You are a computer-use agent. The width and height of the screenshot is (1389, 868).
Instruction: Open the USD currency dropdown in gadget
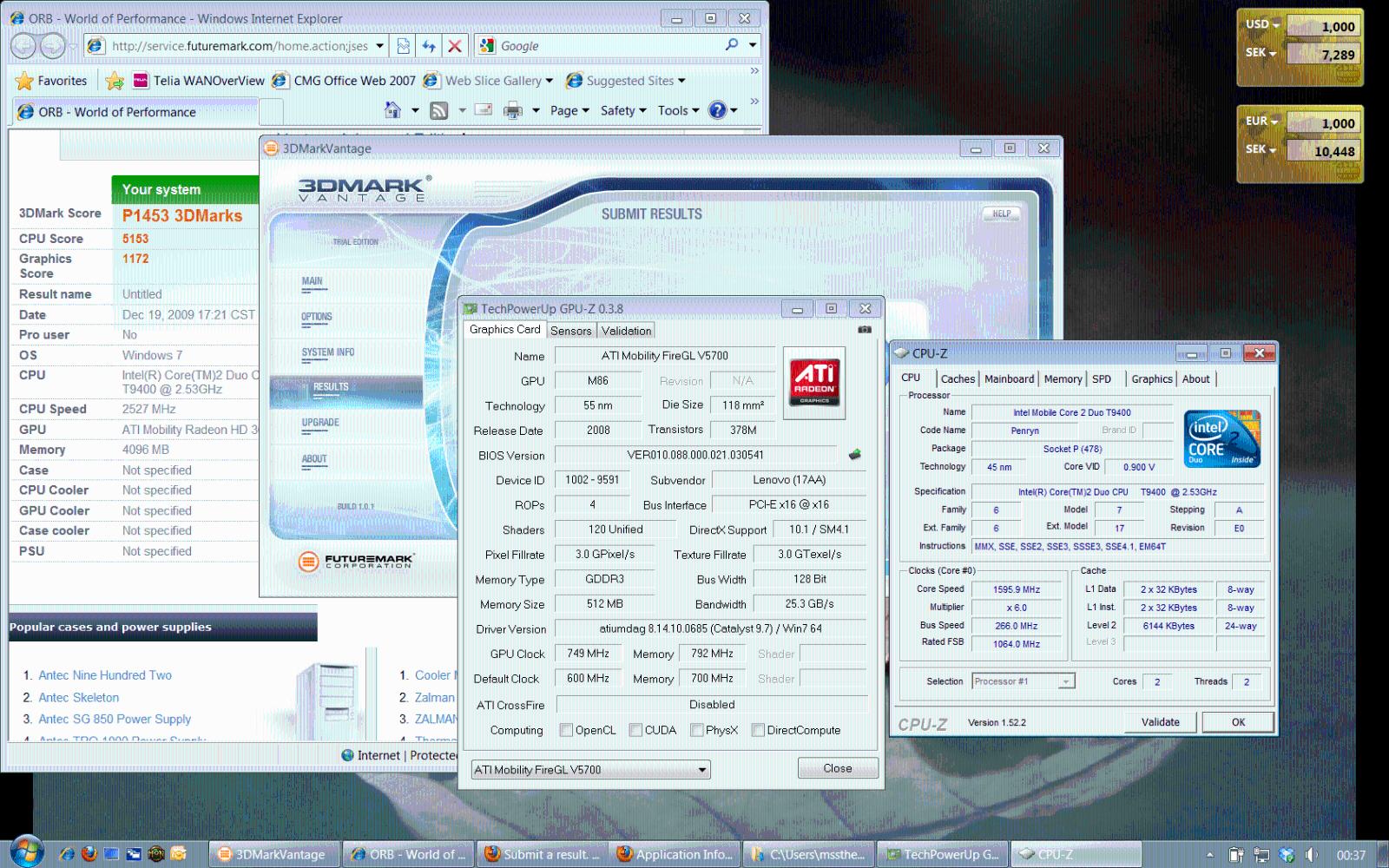1262,24
